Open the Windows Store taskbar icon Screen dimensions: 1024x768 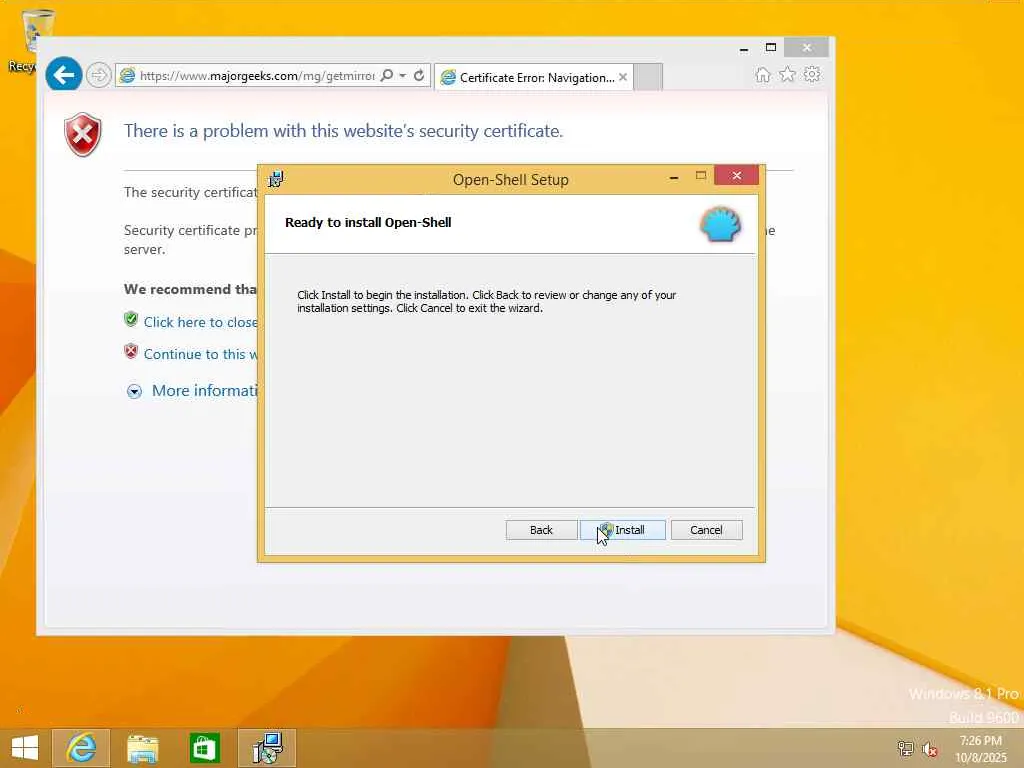click(x=204, y=748)
